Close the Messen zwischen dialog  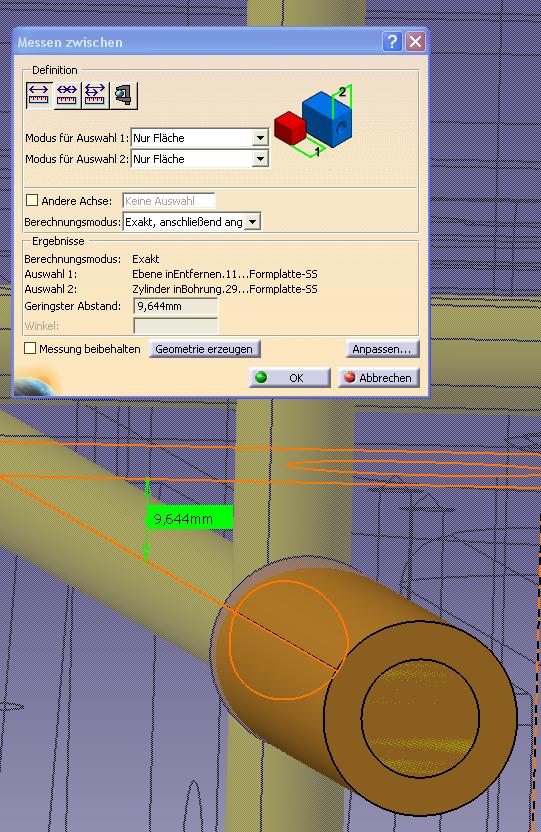coord(415,42)
